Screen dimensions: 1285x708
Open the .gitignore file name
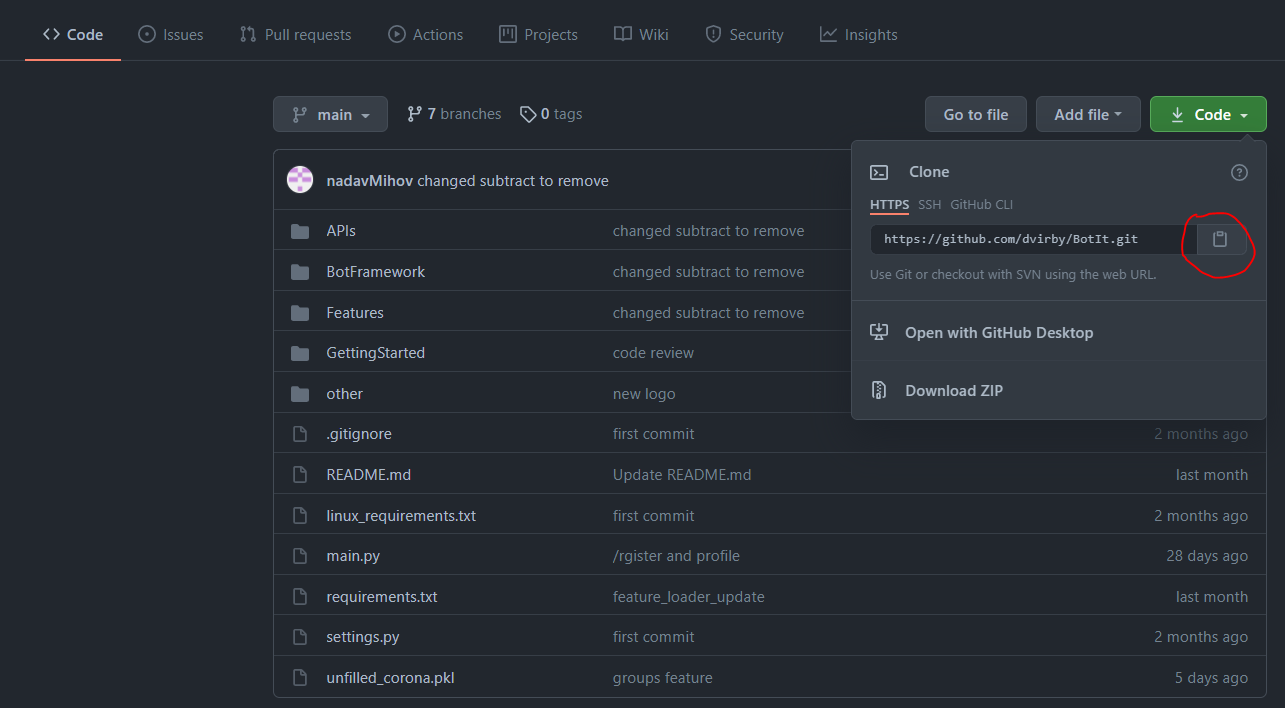(x=359, y=434)
